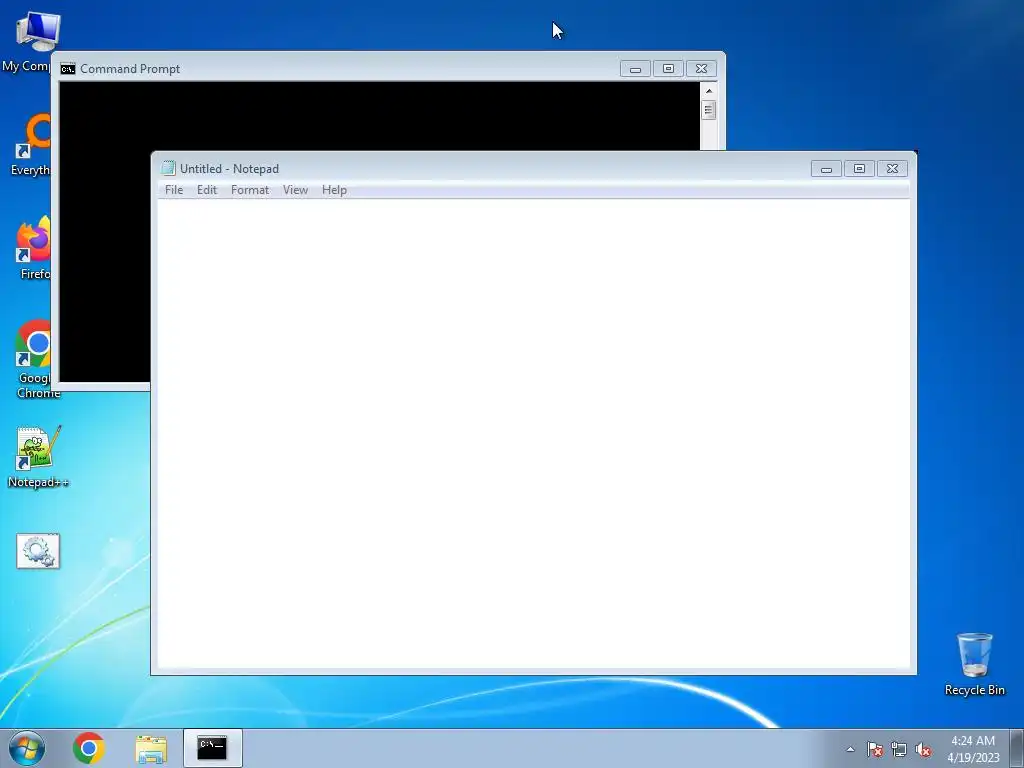Open the Format menu in Notepad
The width and height of the screenshot is (1024, 768).
(249, 190)
